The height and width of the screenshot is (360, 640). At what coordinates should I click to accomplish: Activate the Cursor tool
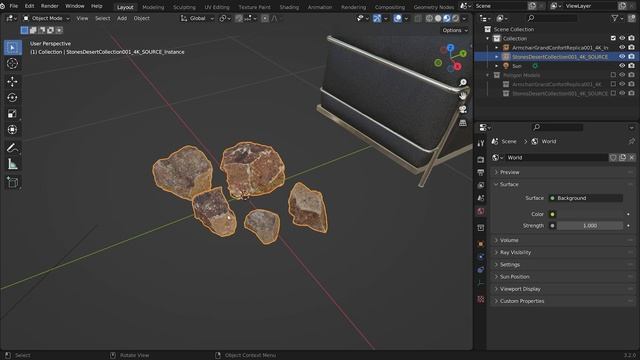[x=12, y=64]
